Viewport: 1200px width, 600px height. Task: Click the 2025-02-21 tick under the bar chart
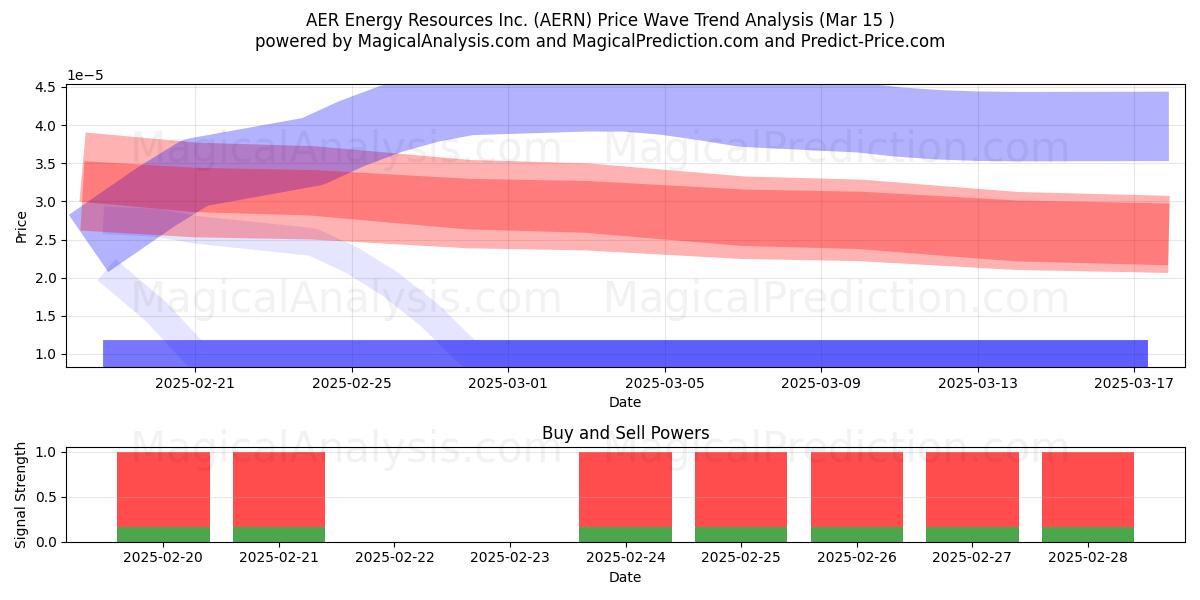[279, 558]
